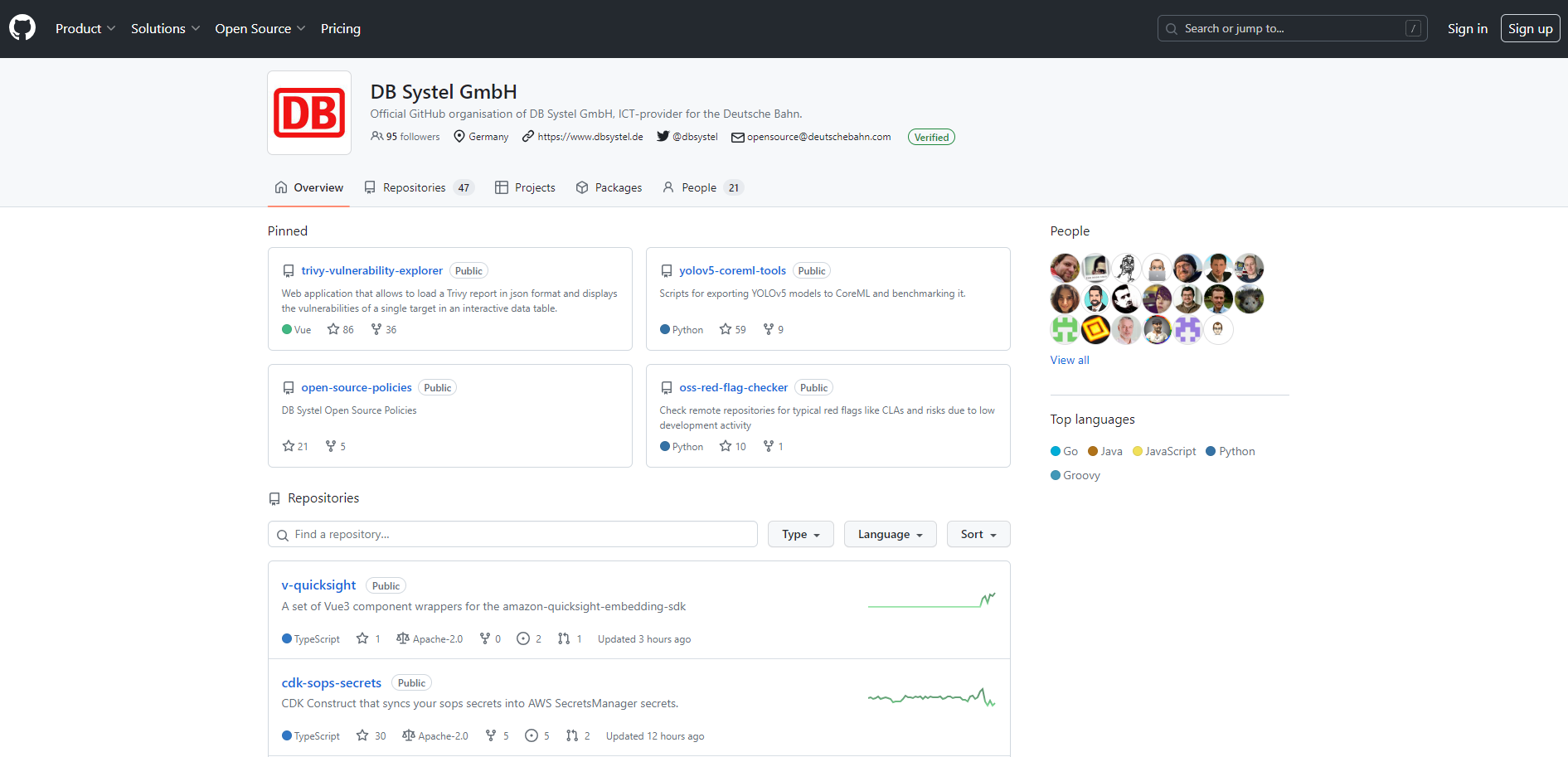This screenshot has width=1568, height=757.
Task: Expand the Solutions menu
Action: click(x=166, y=28)
